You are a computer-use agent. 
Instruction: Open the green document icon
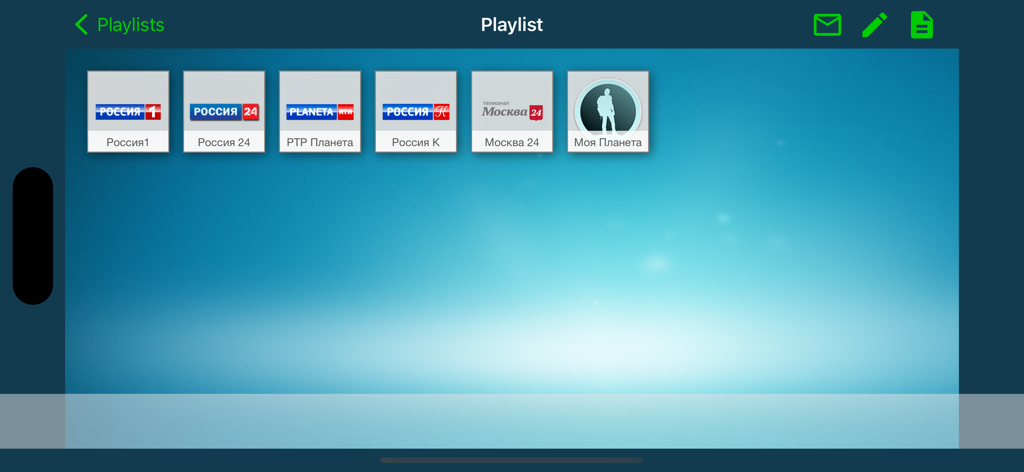click(x=922, y=25)
